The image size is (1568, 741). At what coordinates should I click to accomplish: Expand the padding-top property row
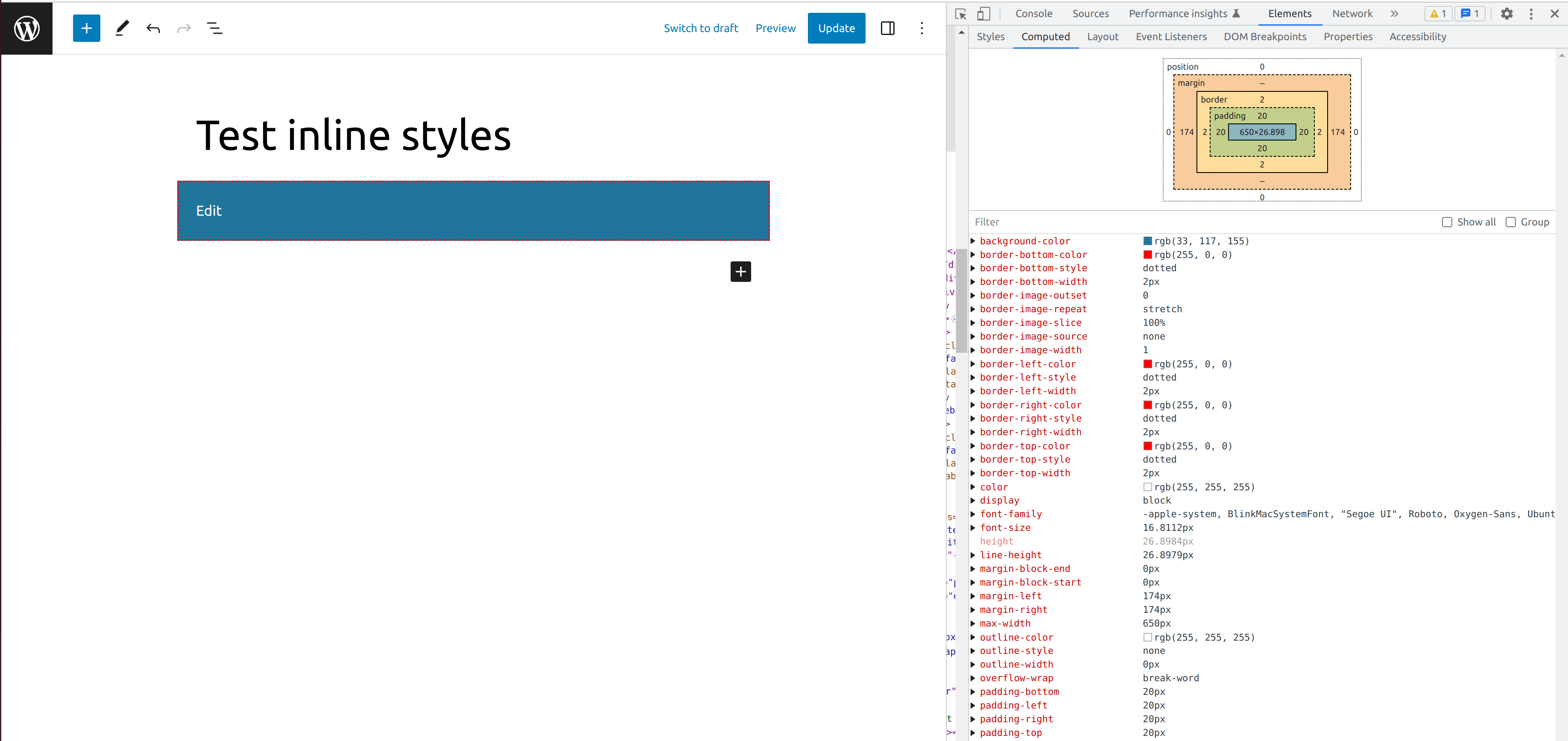click(x=973, y=732)
